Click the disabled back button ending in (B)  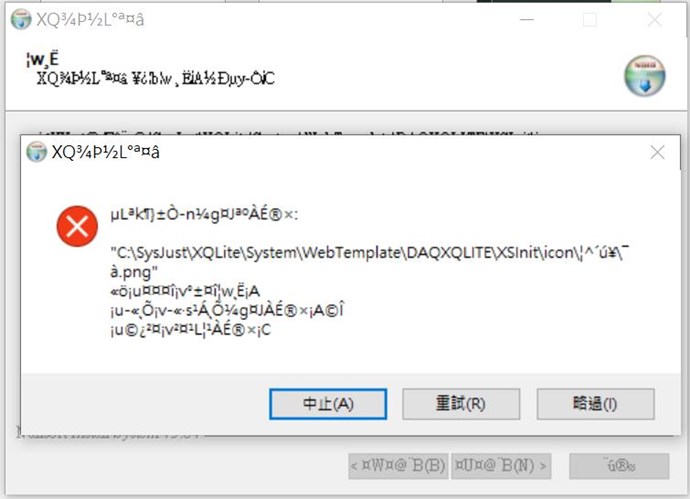398,466
